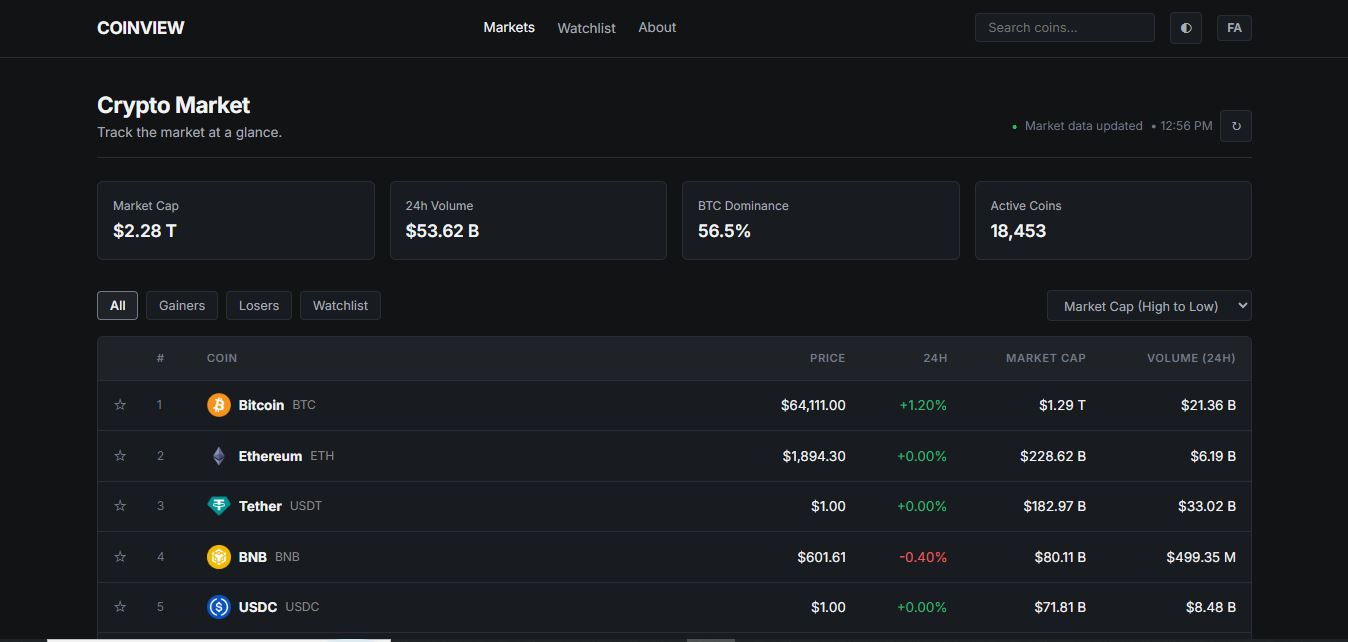Image resolution: width=1348 pixels, height=642 pixels.
Task: Click Tether market cap $182.97 B
Action: [1055, 506]
